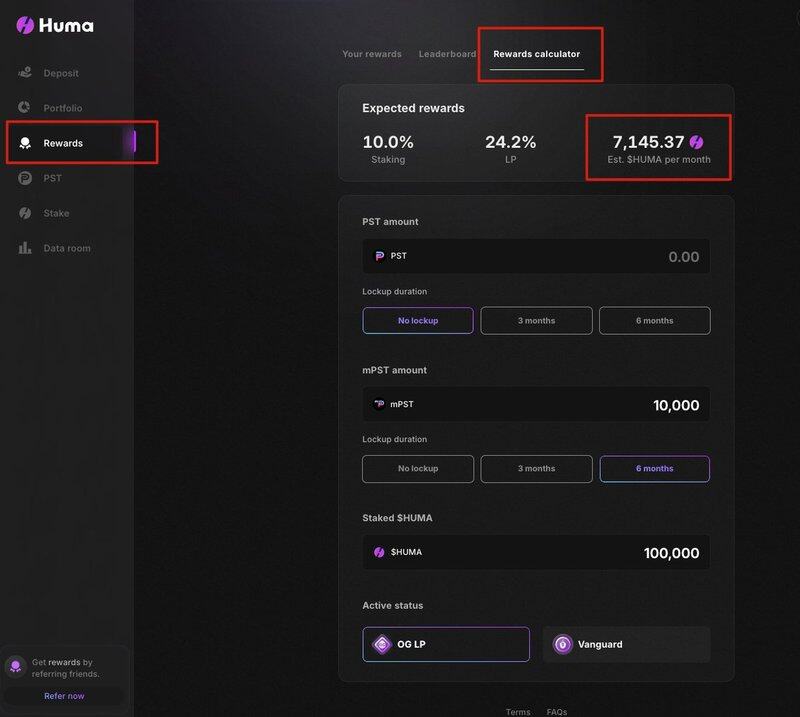Click the Huma logo icon
The height and width of the screenshot is (717, 800).
pos(25,25)
